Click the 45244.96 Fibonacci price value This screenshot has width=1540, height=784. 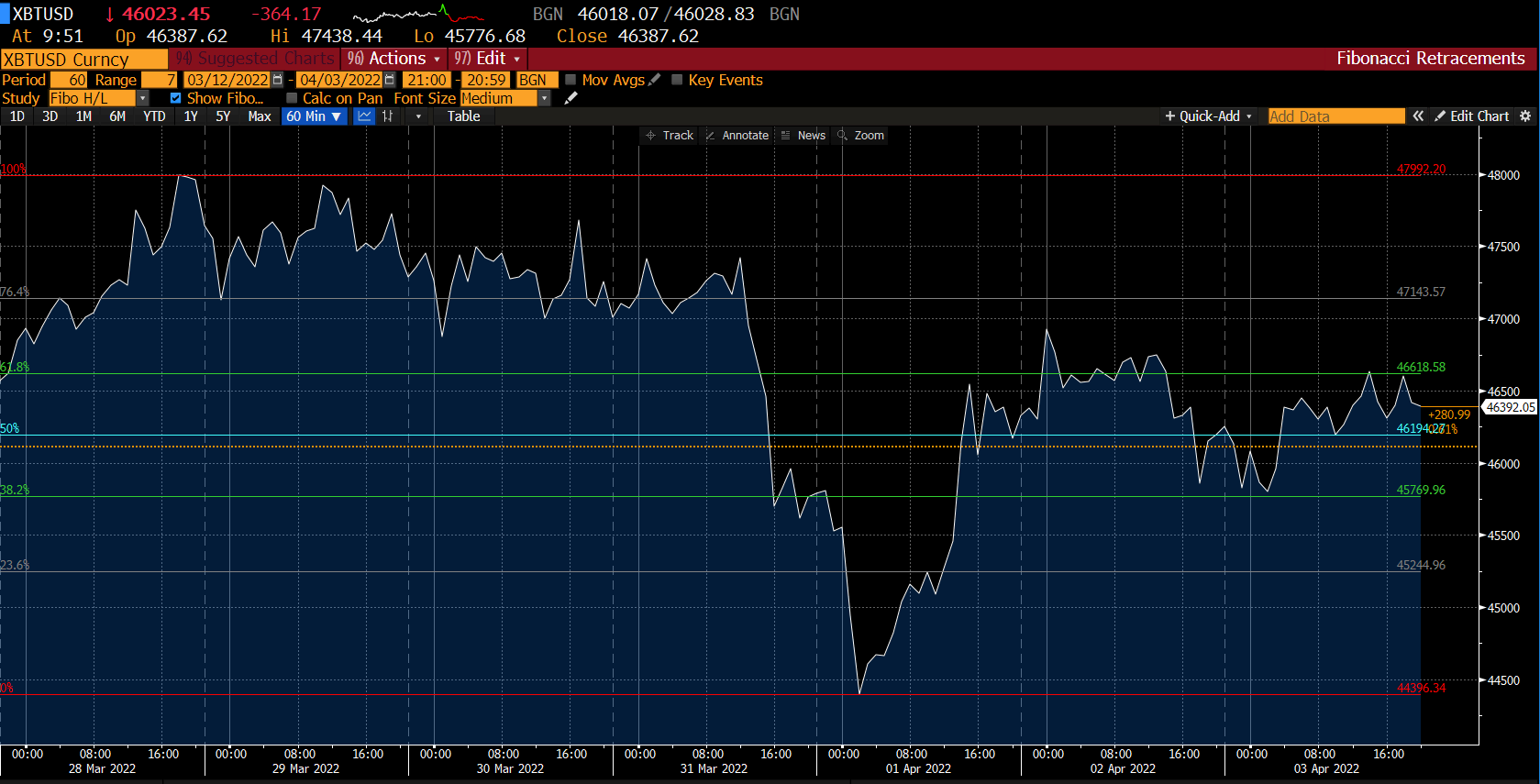pos(1421,565)
